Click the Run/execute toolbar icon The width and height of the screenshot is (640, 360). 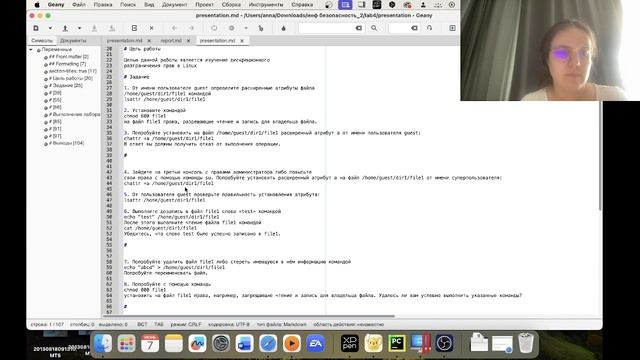tap(261, 28)
